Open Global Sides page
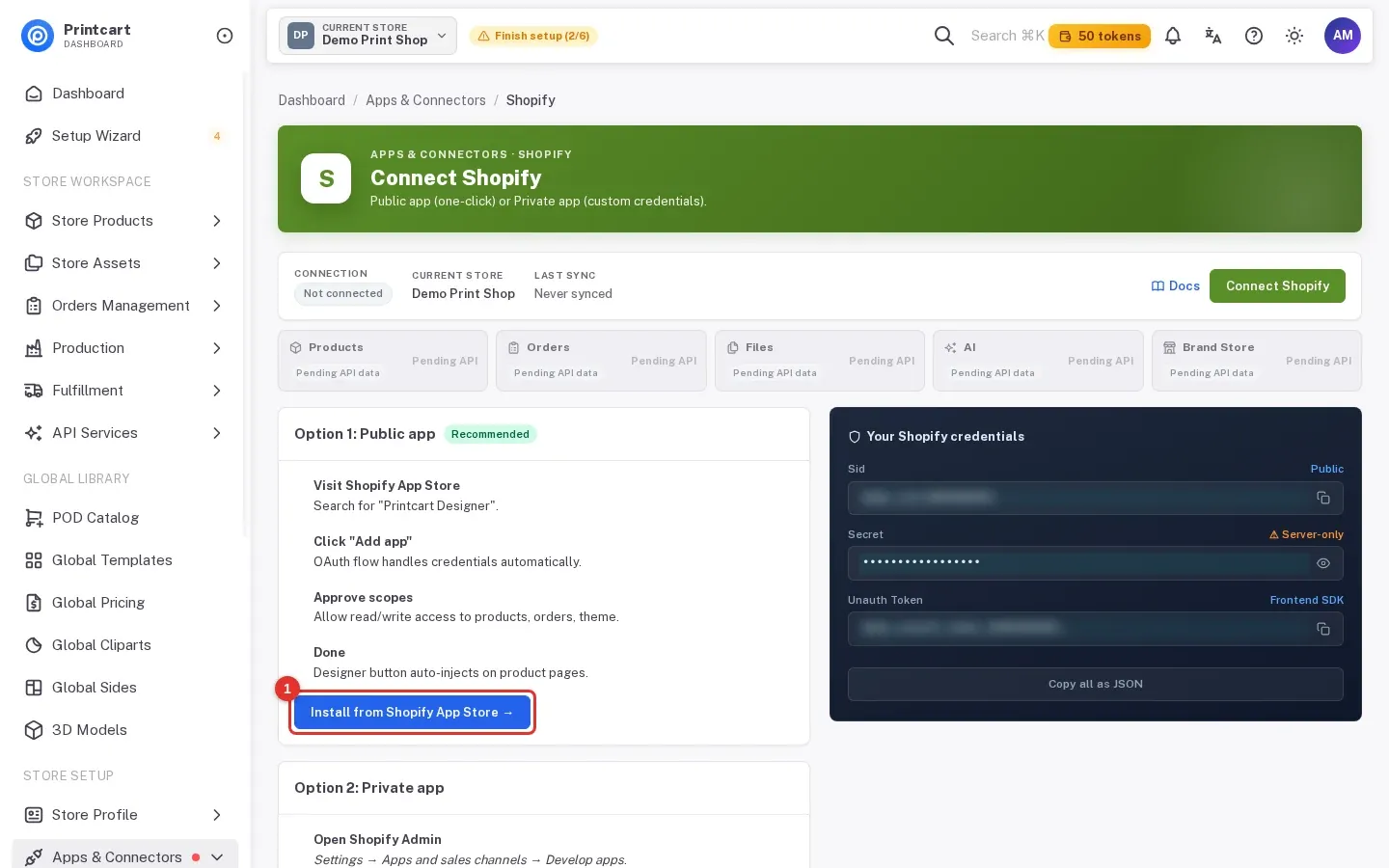 point(124,688)
